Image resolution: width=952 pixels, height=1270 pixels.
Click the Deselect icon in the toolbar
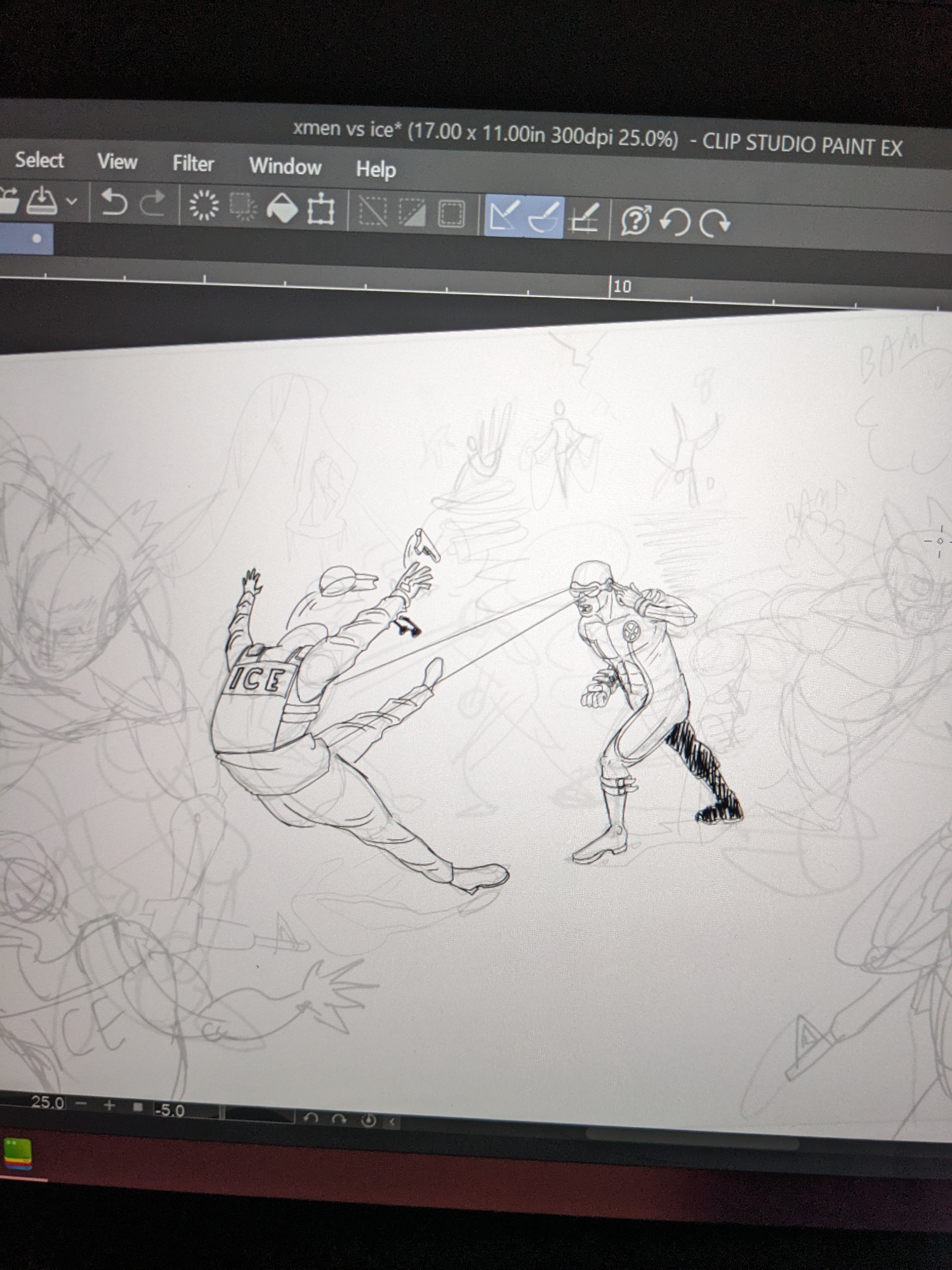tap(373, 211)
